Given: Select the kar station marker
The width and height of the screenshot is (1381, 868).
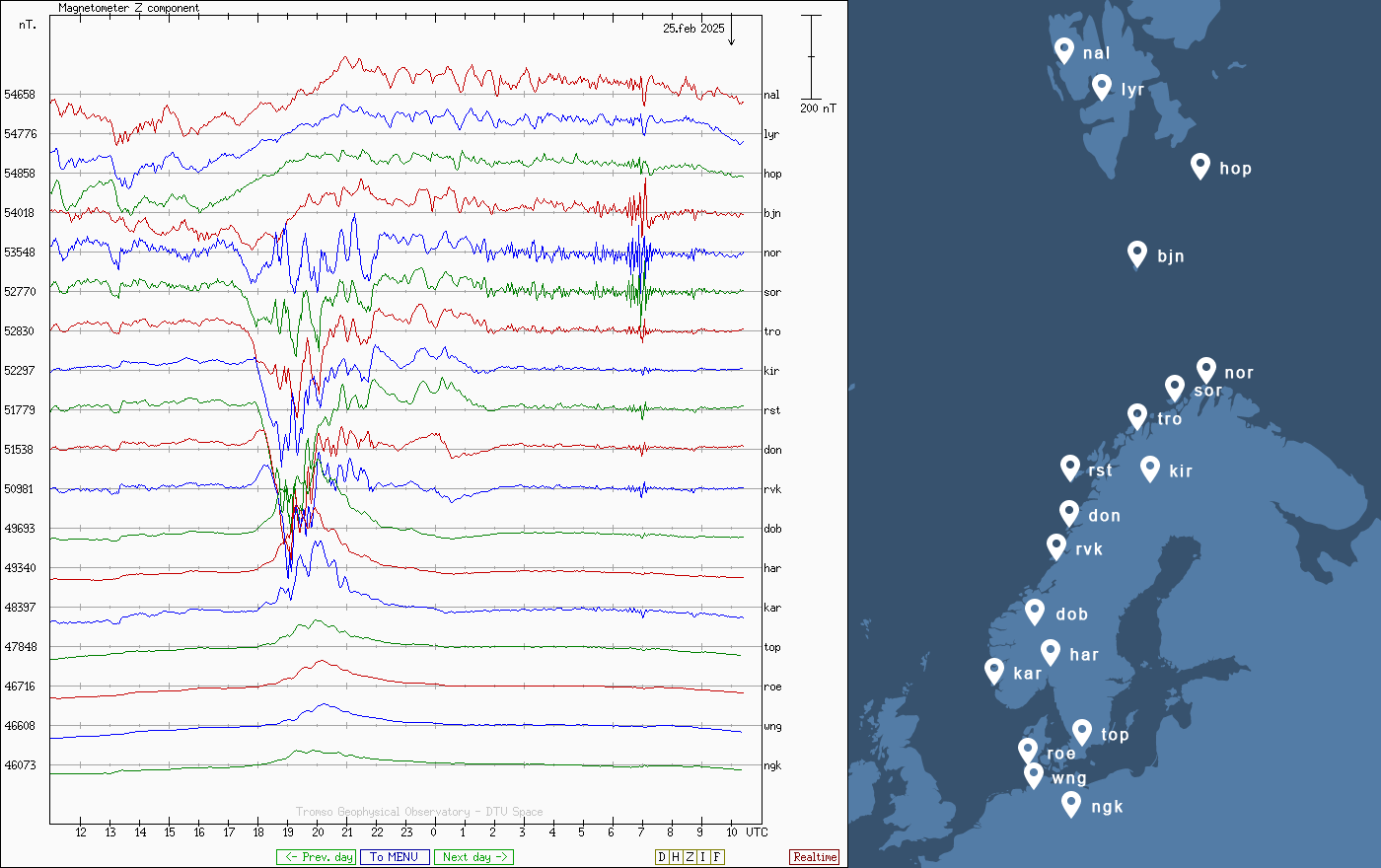Looking at the screenshot, I should [x=994, y=671].
